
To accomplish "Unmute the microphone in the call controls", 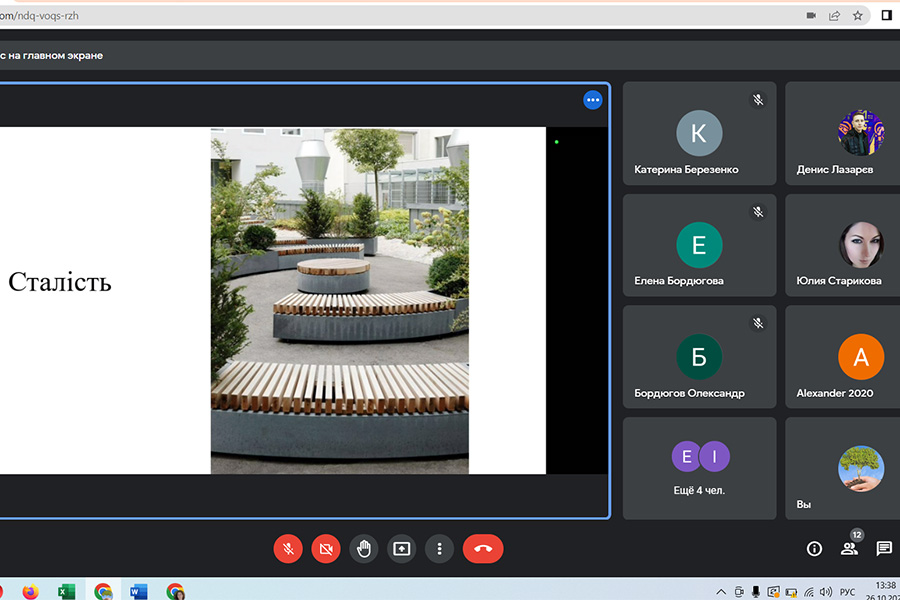I will 288,549.
